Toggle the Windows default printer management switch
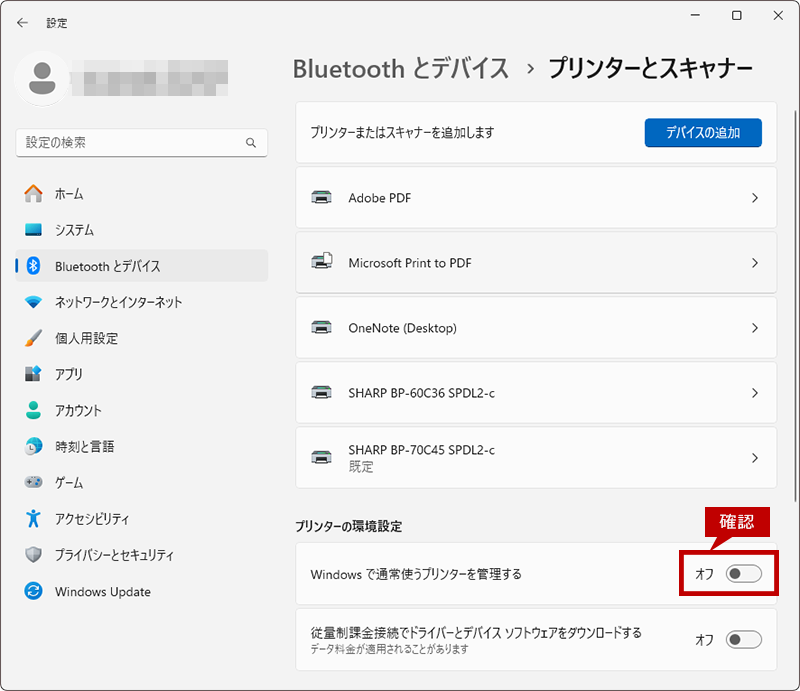 pos(744,574)
